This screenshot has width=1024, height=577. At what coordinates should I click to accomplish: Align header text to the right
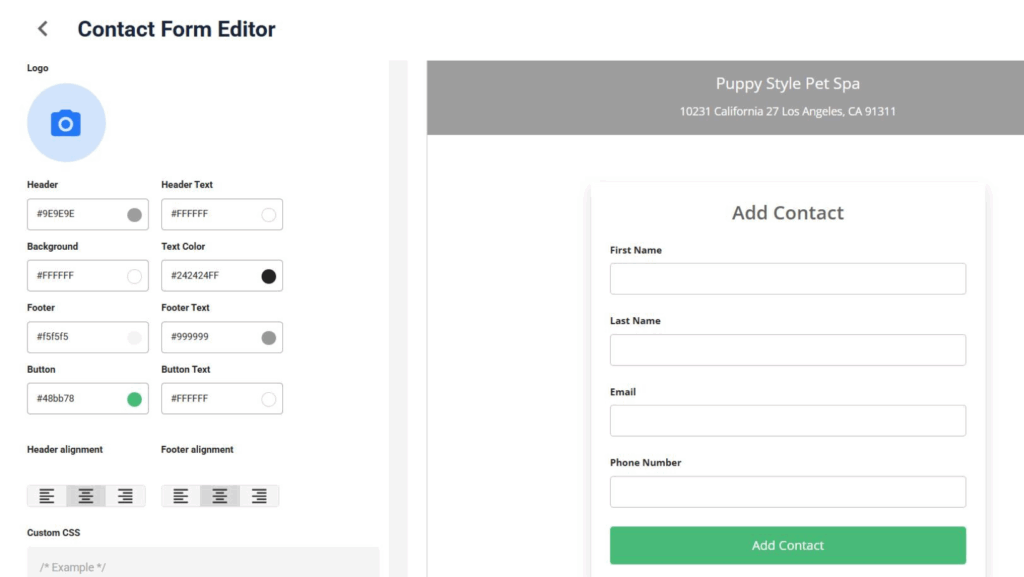[x=125, y=496]
